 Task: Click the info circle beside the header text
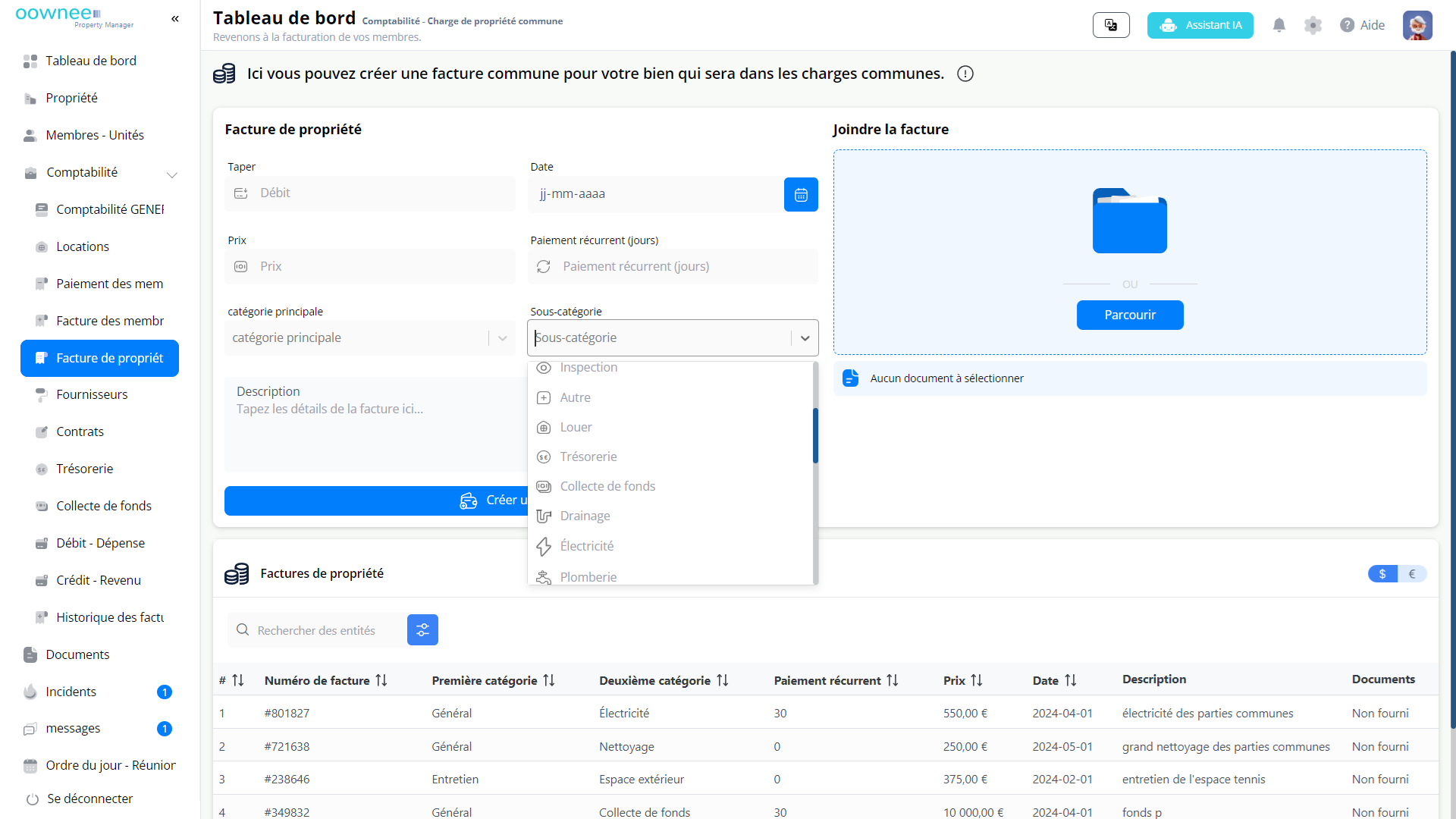point(965,74)
